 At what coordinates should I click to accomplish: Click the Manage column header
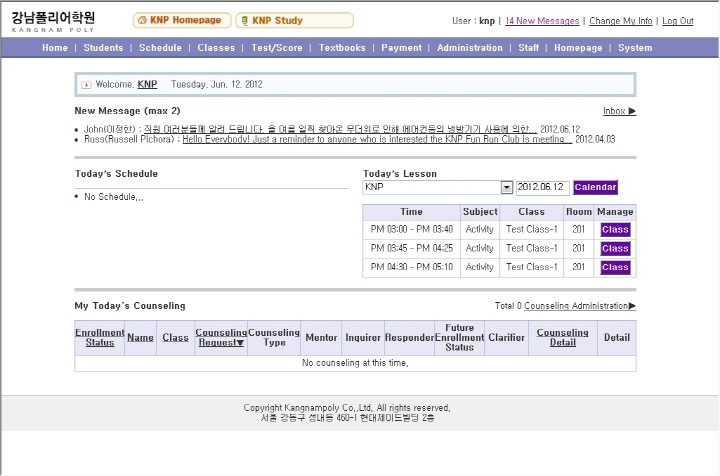(615, 212)
